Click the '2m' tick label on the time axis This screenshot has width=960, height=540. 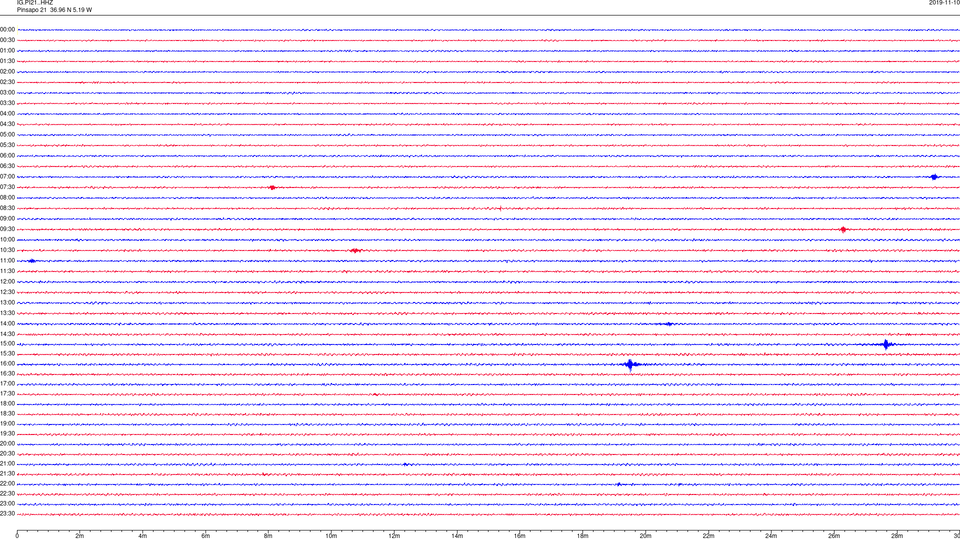pos(80,536)
